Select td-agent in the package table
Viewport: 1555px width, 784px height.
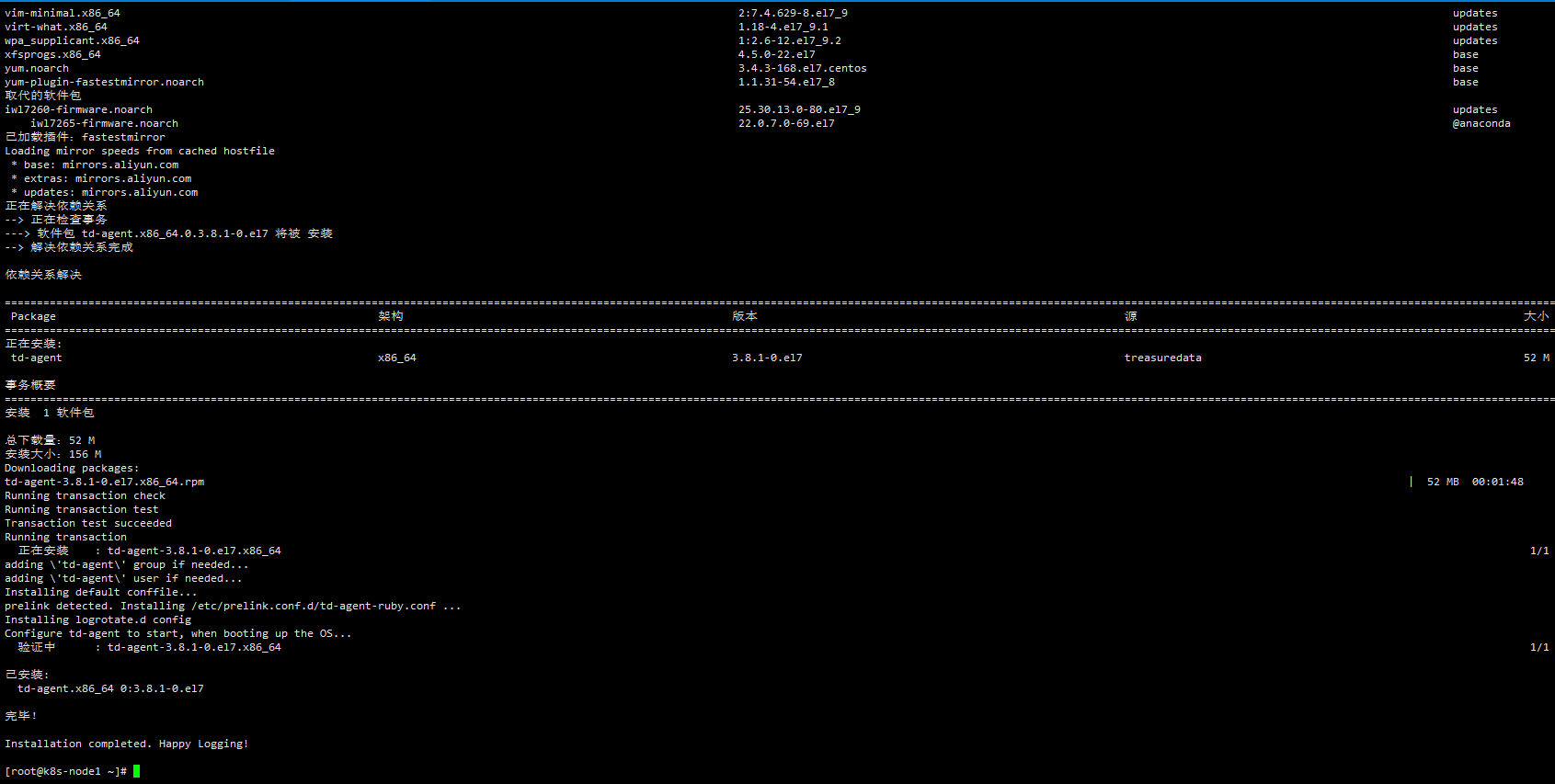[37, 358]
